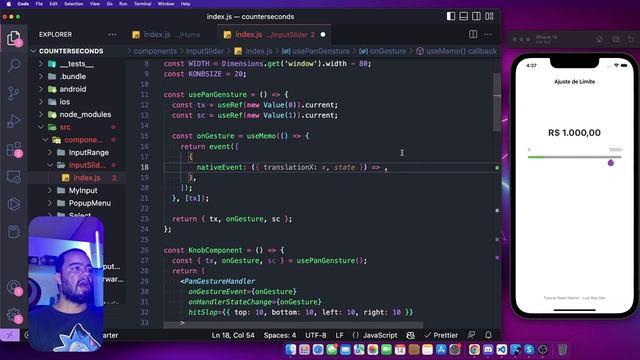640x360 pixels.
Task: Open the Source Control view
Action: point(14,93)
